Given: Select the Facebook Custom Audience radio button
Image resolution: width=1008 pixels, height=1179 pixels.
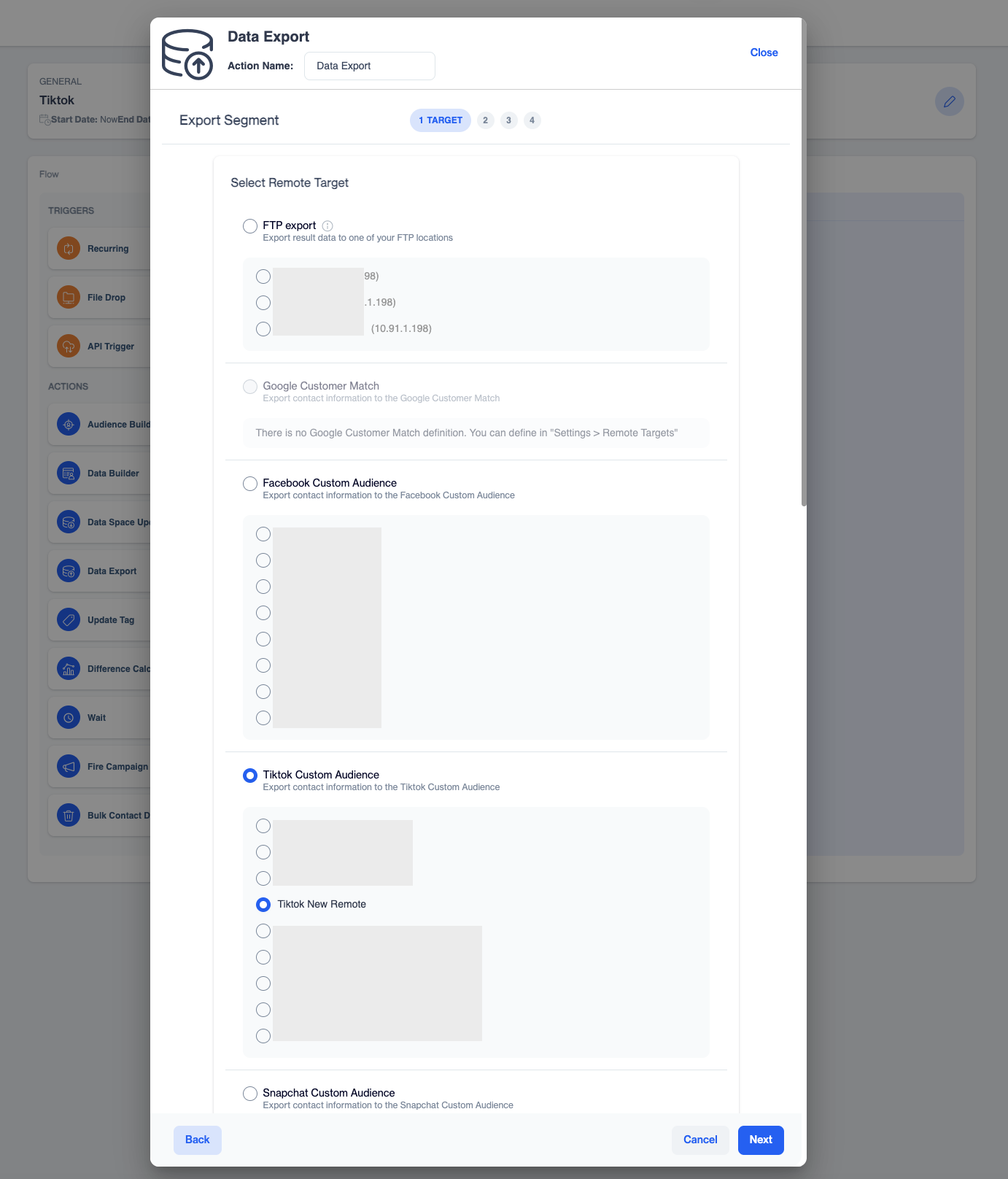Looking at the screenshot, I should (250, 484).
